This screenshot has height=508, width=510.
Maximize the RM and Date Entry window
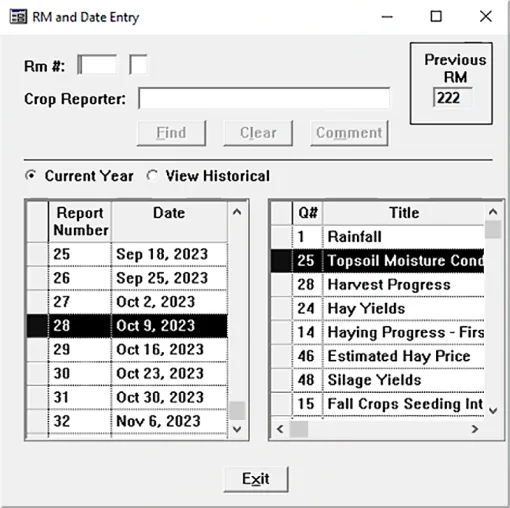[436, 16]
